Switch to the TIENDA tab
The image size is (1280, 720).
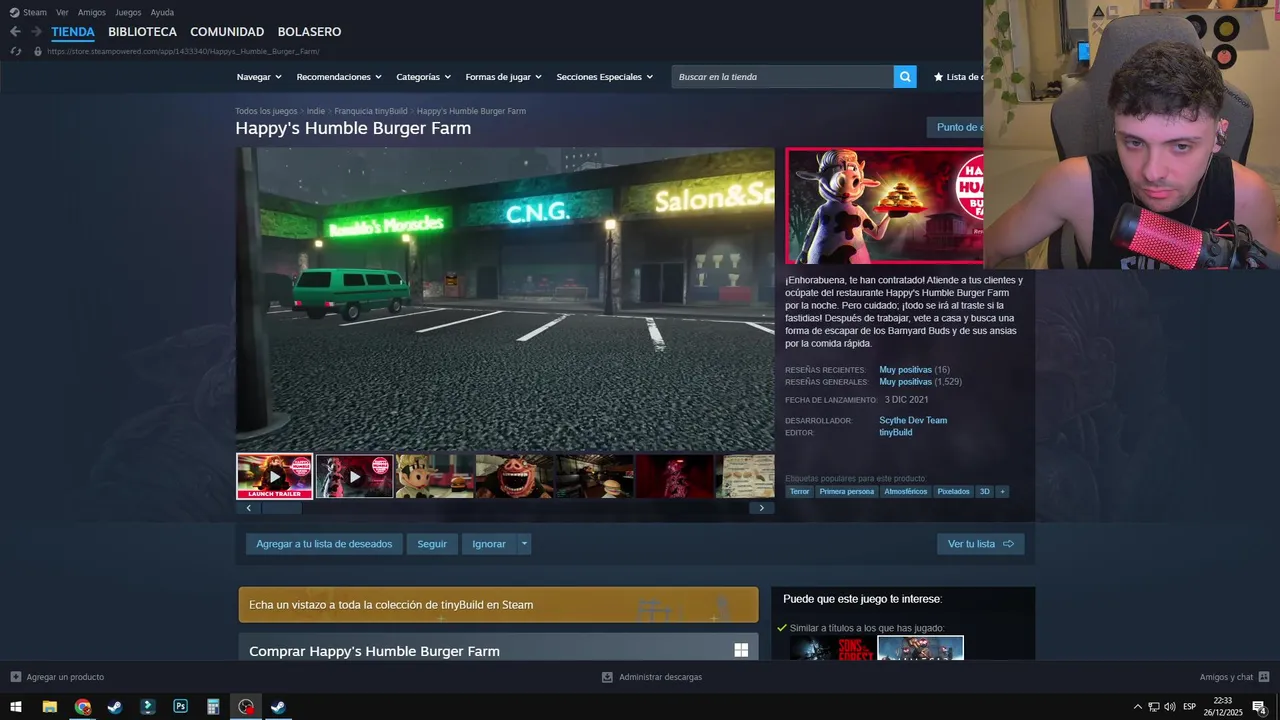pos(73,32)
